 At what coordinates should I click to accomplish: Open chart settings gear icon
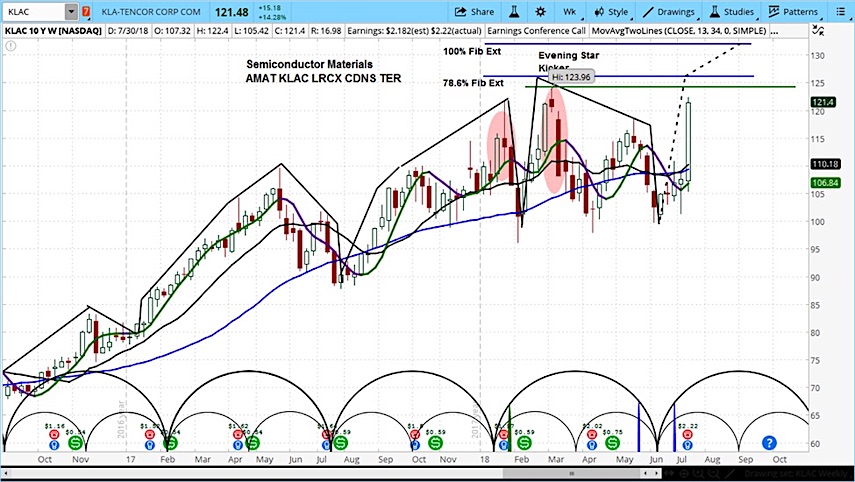540,11
